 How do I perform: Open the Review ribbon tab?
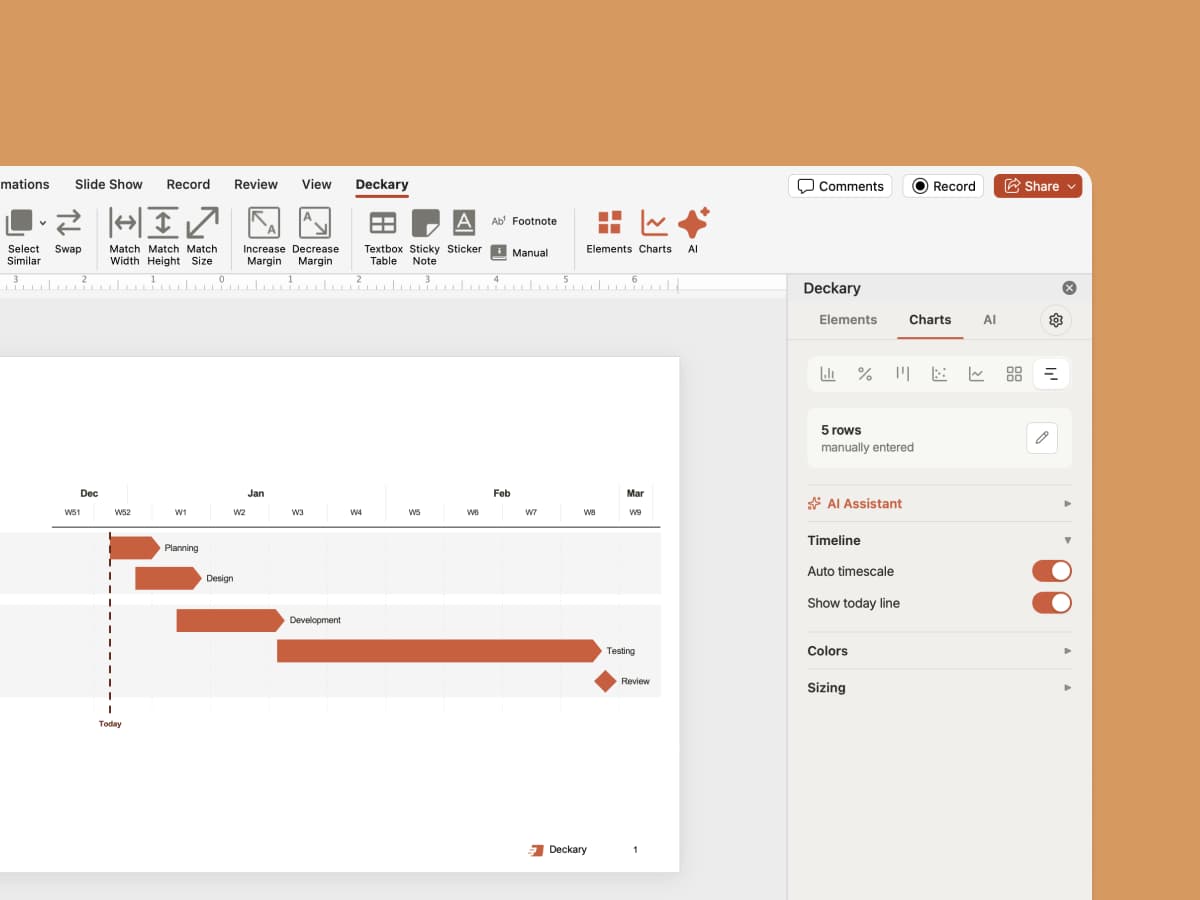(256, 184)
